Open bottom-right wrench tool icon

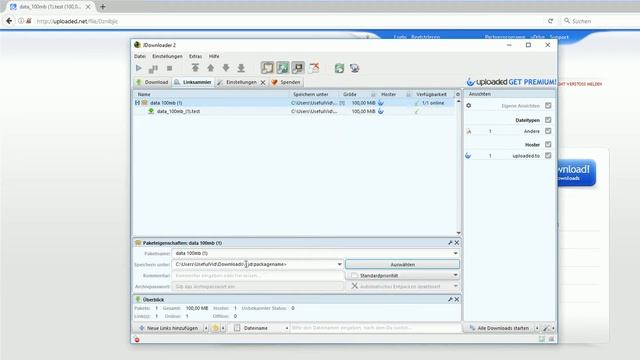547,328
